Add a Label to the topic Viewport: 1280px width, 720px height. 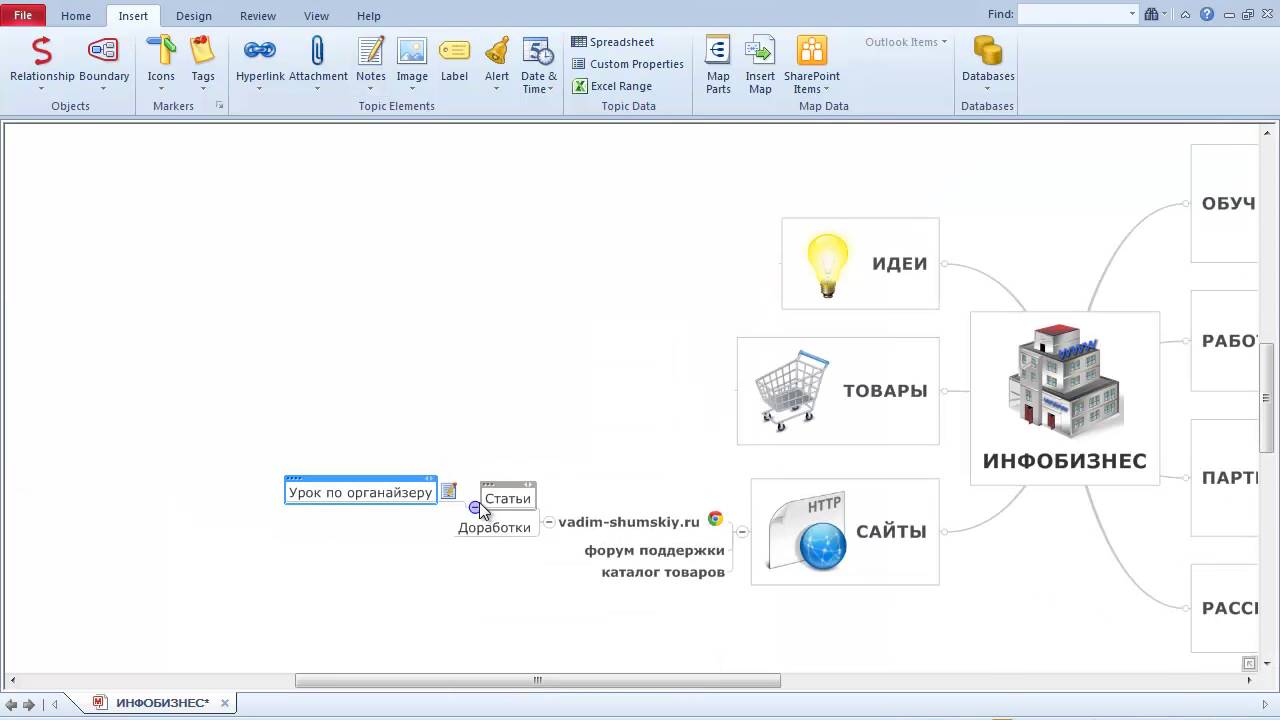pos(454,61)
